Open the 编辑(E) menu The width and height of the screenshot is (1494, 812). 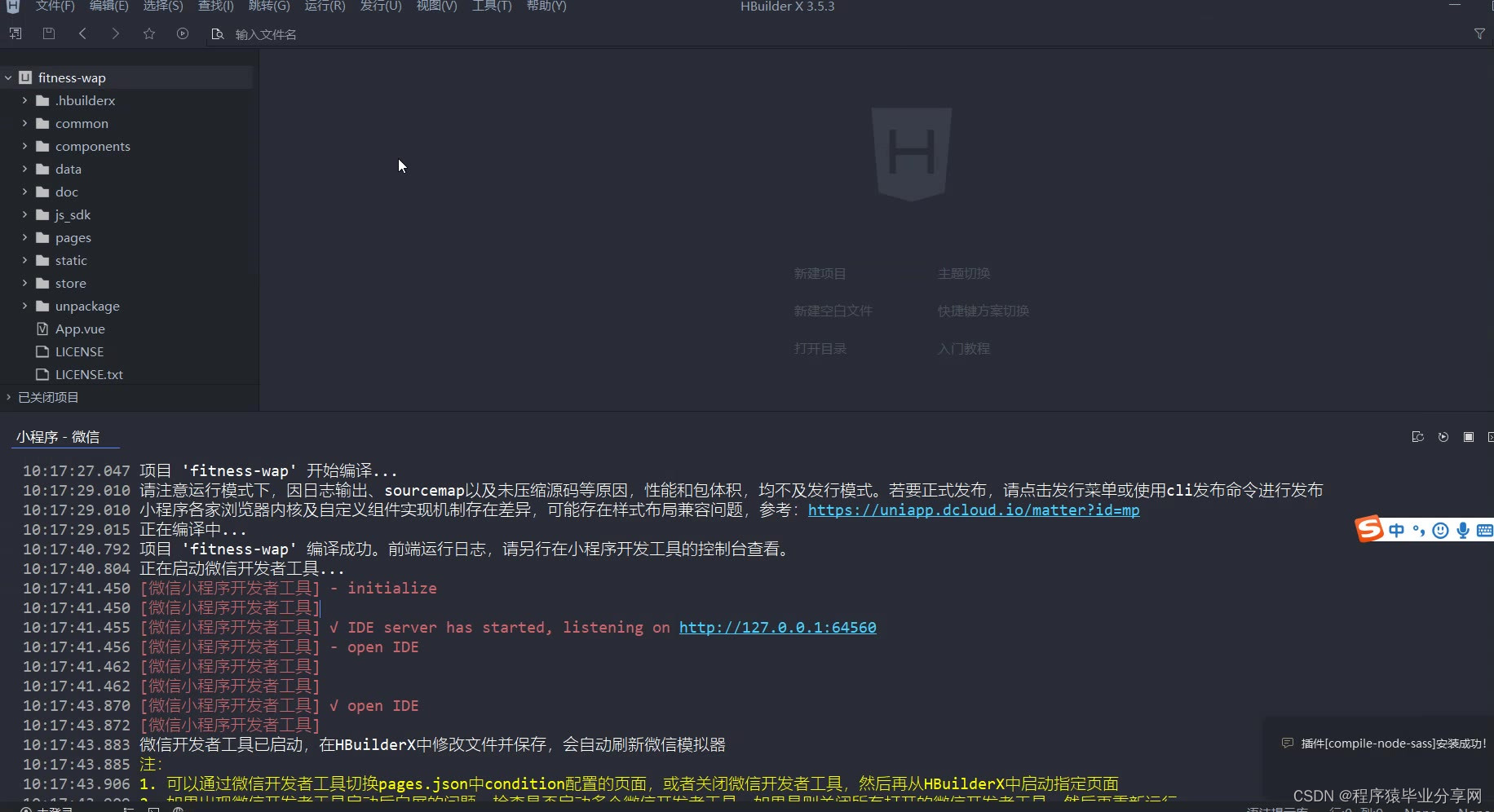click(x=109, y=7)
